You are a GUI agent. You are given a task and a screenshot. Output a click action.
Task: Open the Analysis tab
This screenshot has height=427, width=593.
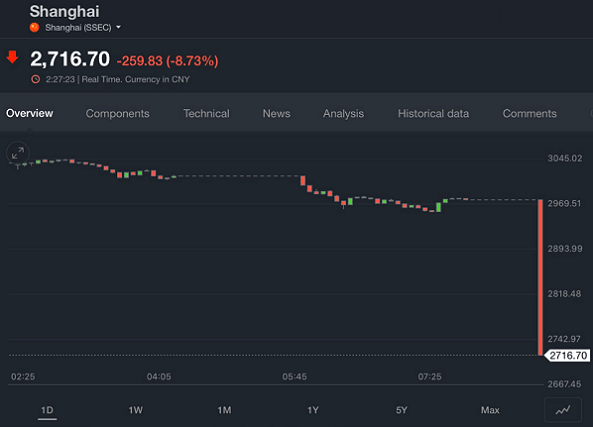[x=343, y=113]
